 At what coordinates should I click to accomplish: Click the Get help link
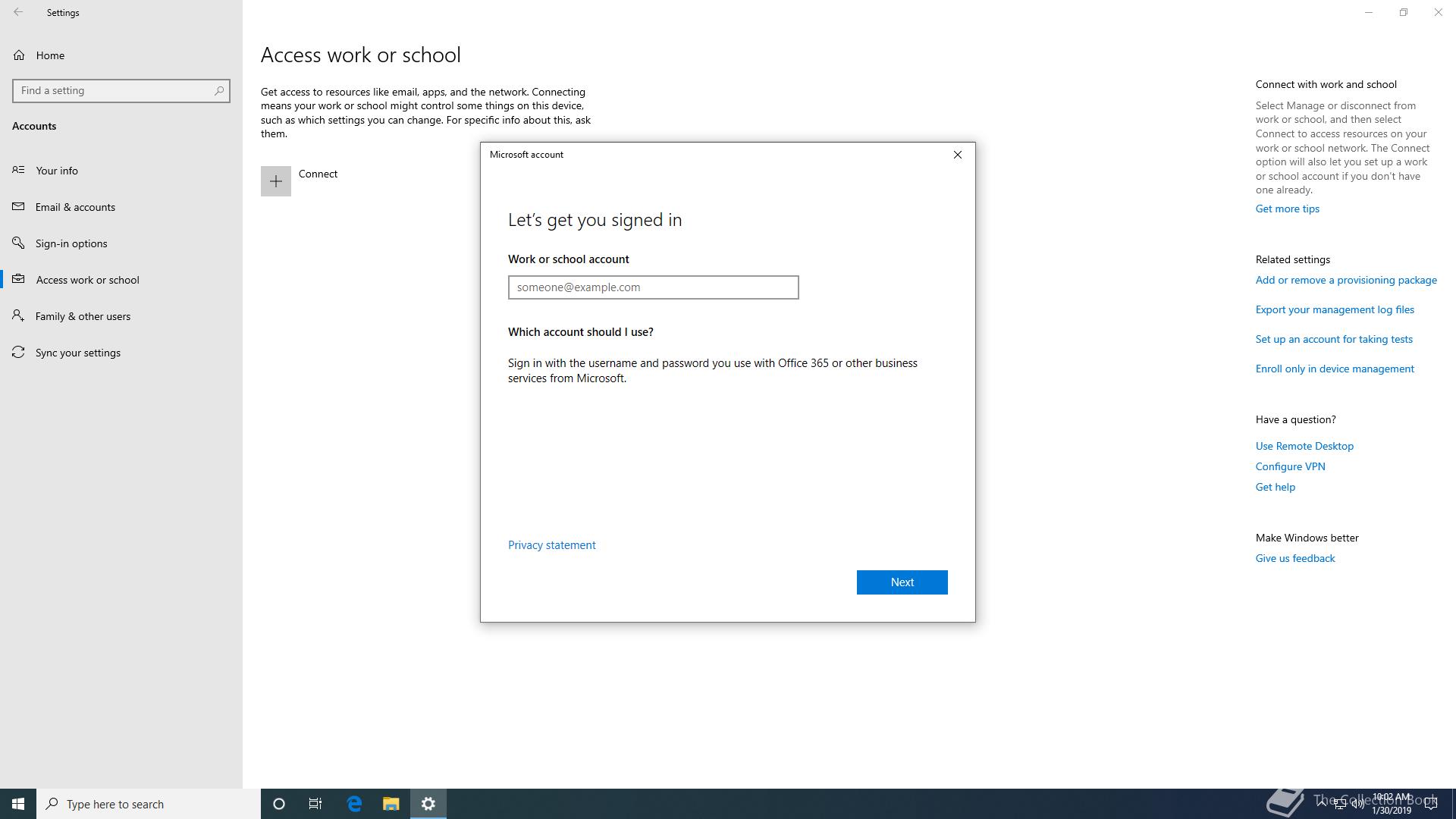tap(1275, 487)
